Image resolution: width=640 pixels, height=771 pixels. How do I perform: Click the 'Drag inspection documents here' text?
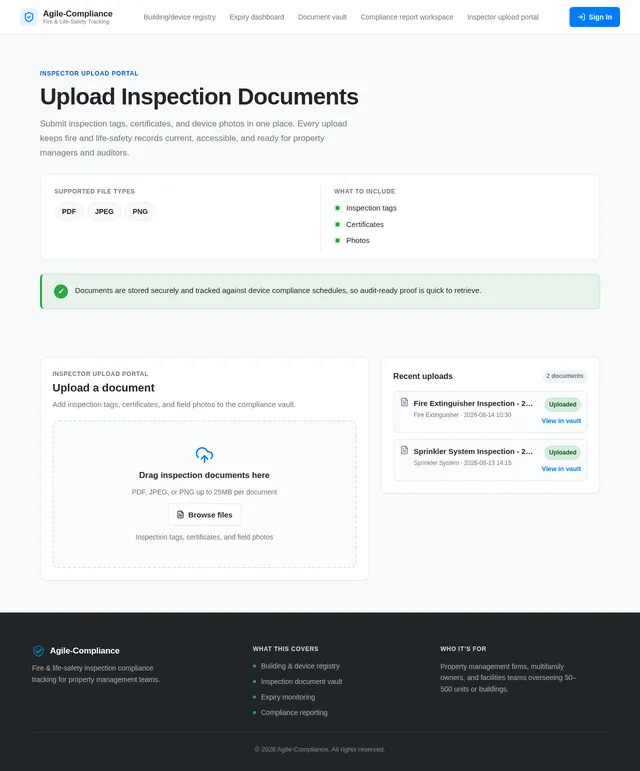(204, 475)
